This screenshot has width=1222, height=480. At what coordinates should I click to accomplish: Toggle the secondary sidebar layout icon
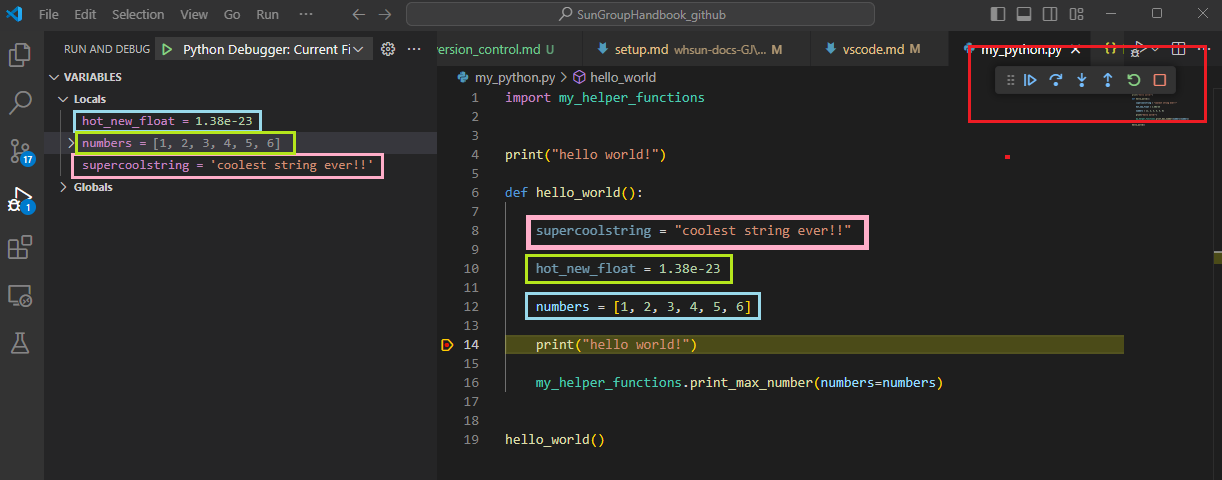[x=1049, y=14]
